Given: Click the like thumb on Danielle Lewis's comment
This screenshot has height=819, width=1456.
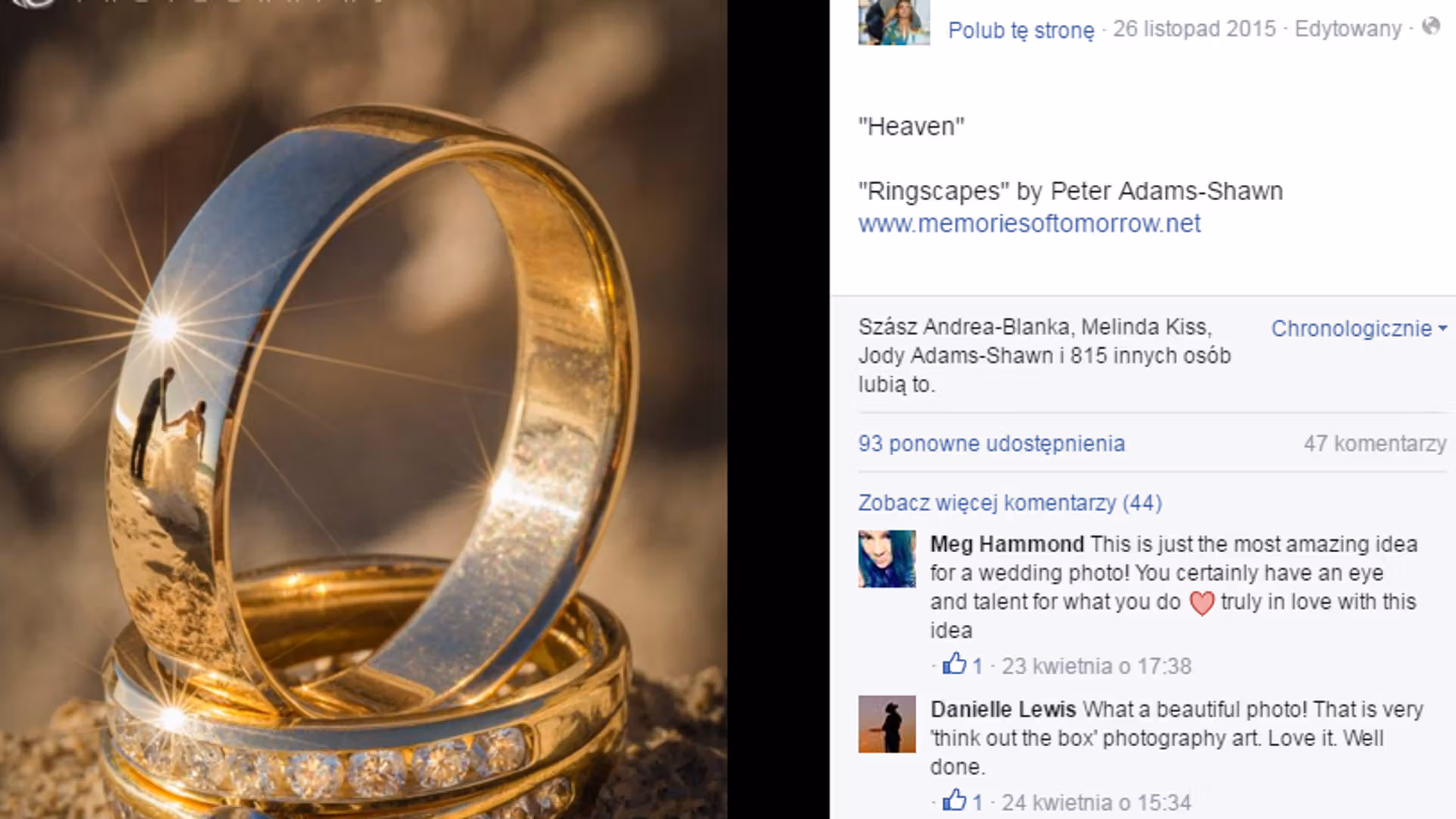Looking at the screenshot, I should pos(954,800).
